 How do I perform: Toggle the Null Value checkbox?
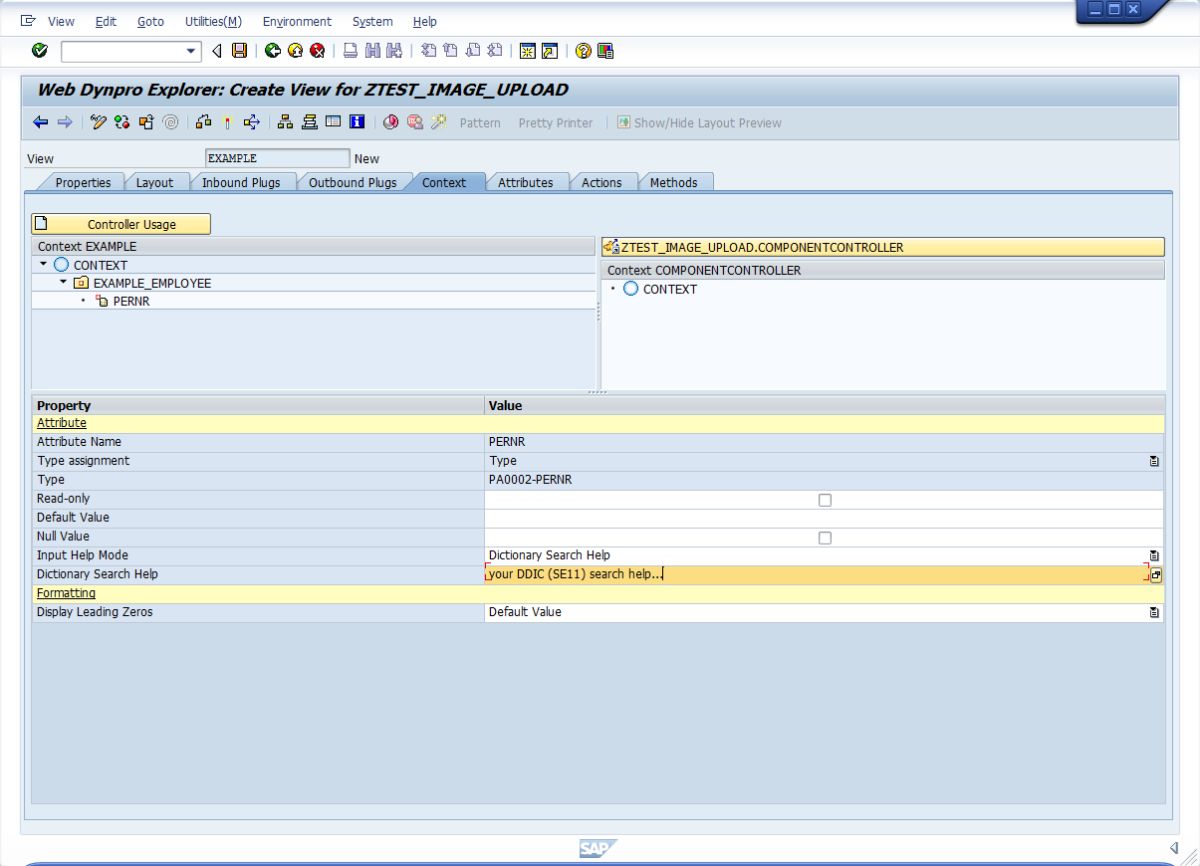click(825, 537)
